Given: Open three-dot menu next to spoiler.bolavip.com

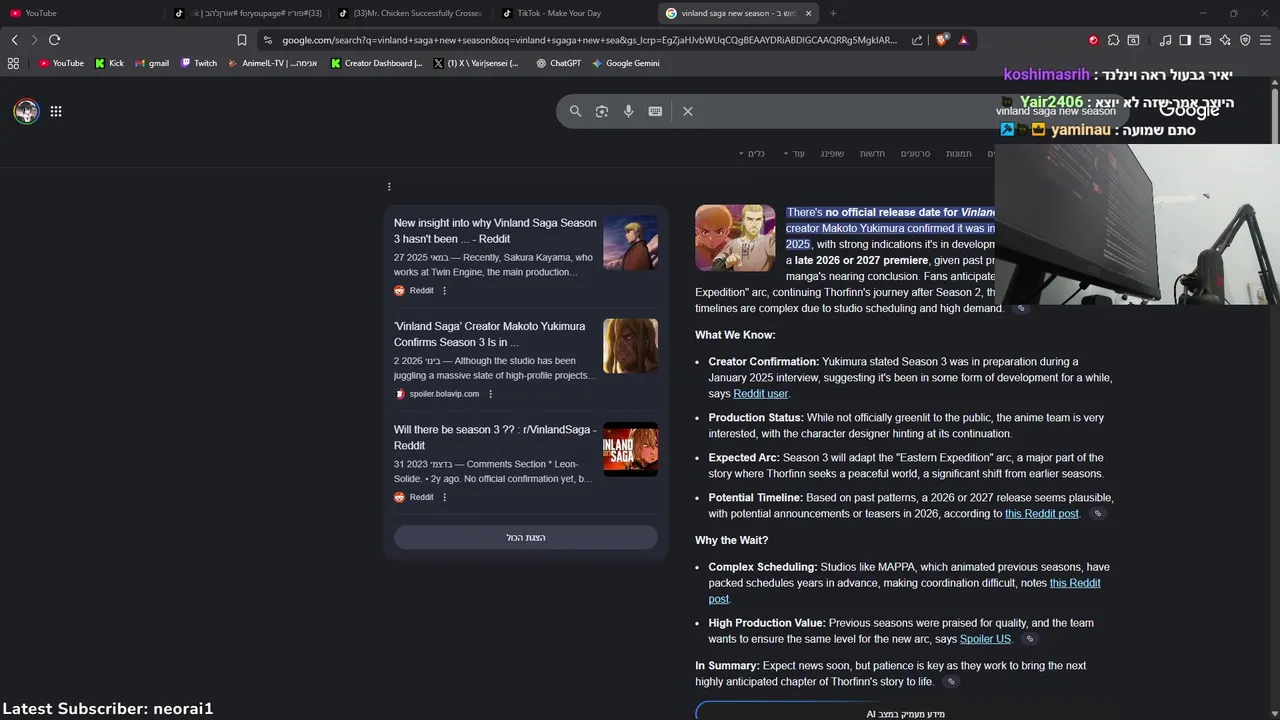Looking at the screenshot, I should (490, 394).
